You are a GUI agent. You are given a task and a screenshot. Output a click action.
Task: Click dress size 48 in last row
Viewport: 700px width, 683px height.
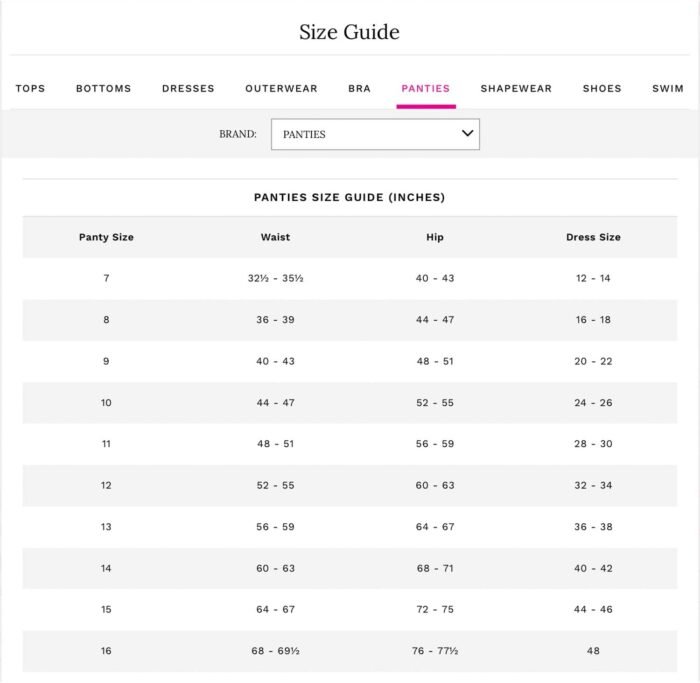[x=593, y=651]
